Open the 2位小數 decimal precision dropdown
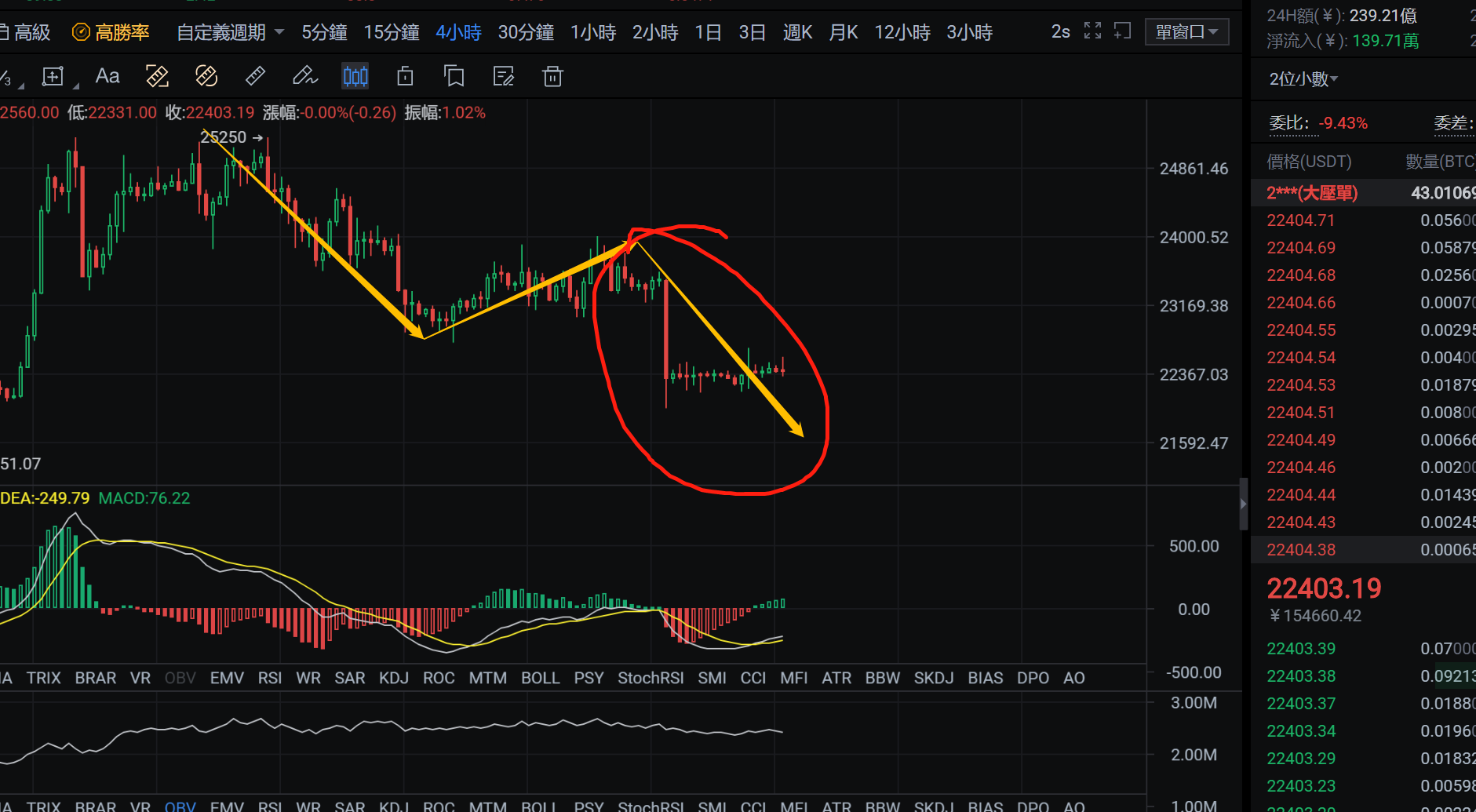Screen dimensions: 1476x812 1303,78
